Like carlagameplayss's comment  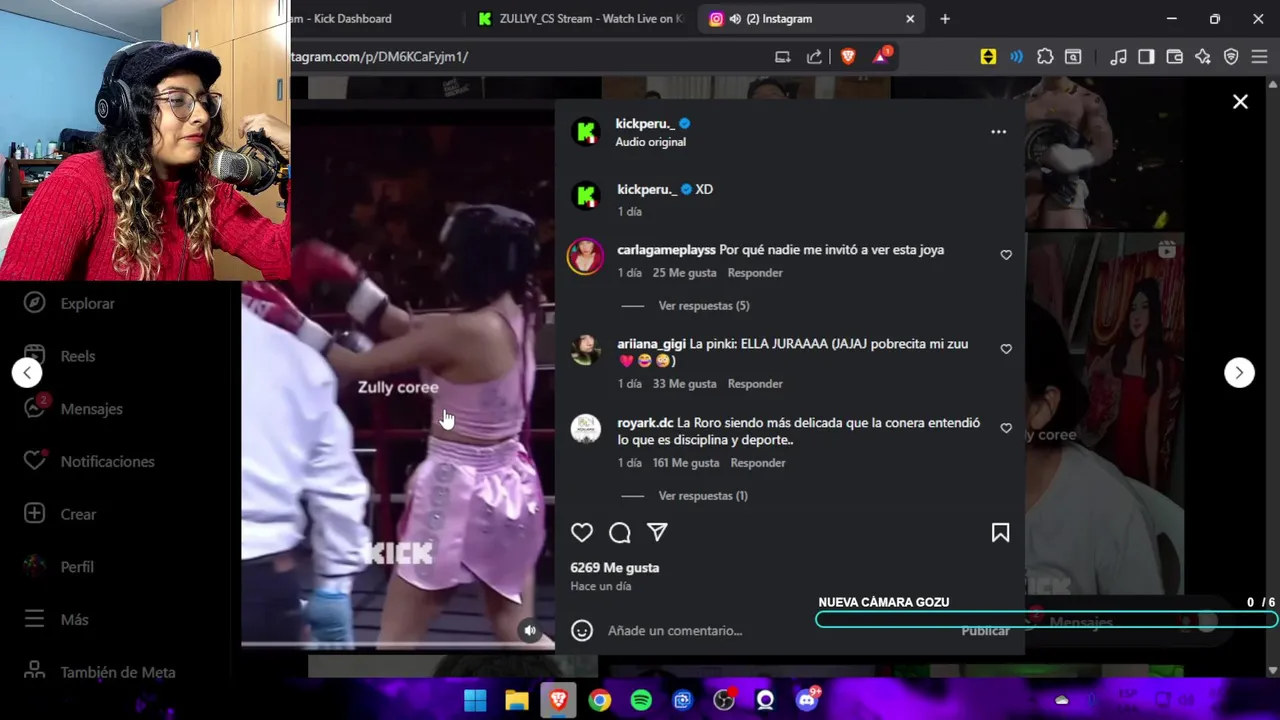tap(1006, 255)
